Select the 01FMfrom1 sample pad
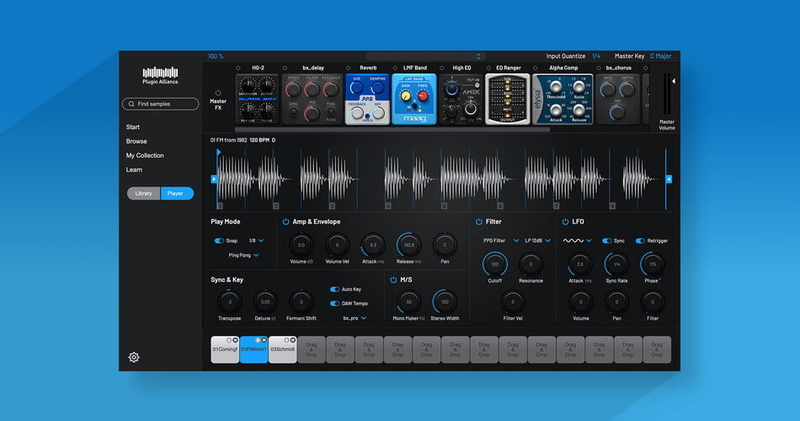The image size is (800, 421). click(x=254, y=350)
